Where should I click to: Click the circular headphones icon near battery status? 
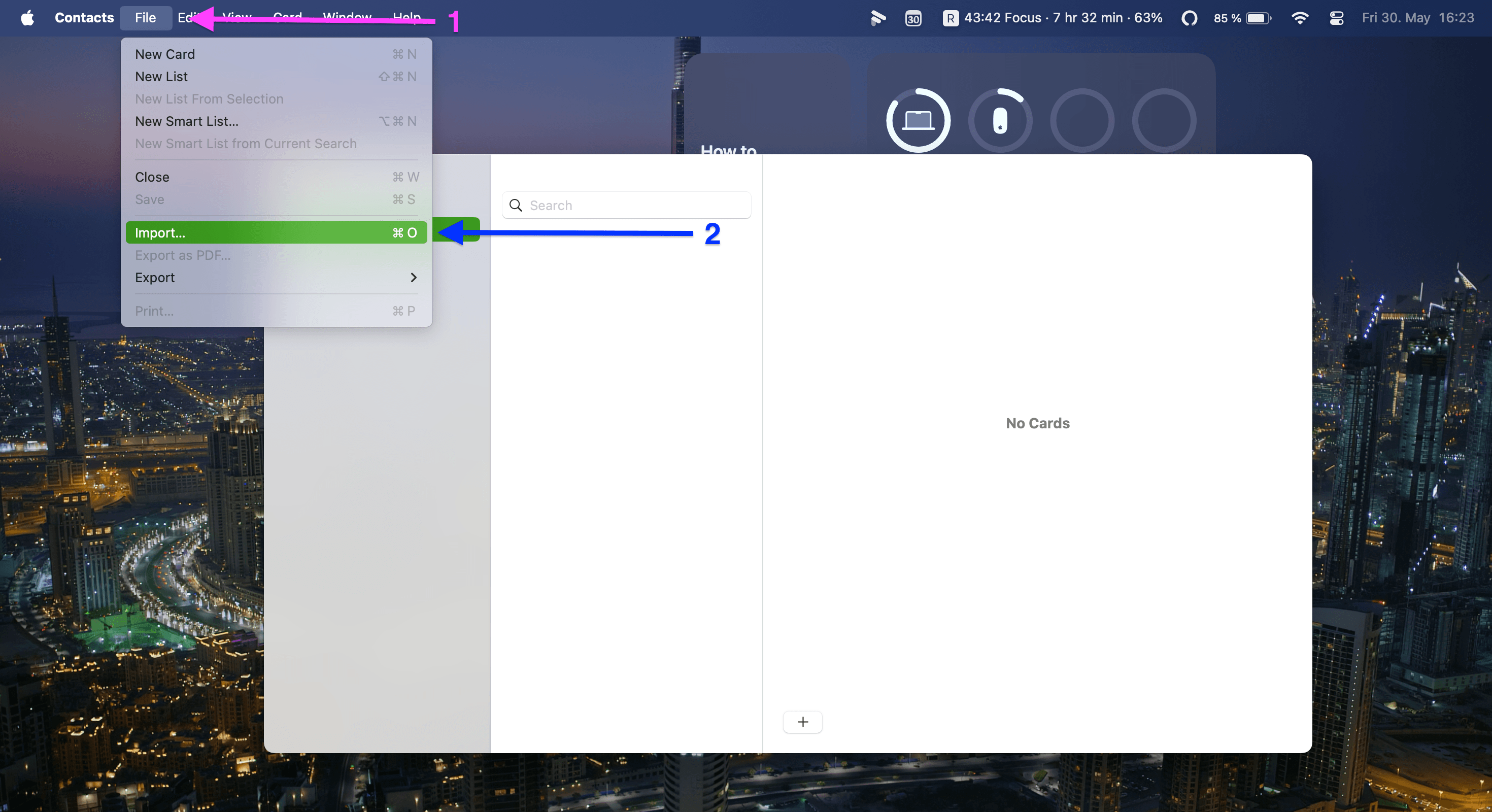click(x=1190, y=18)
